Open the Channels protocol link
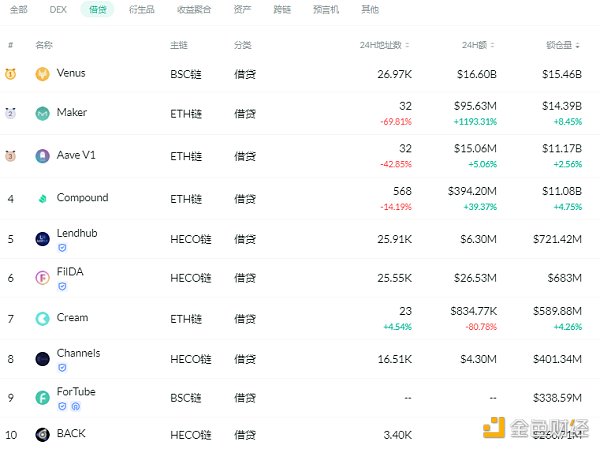Screen dimensions: 600x449 point(78,353)
